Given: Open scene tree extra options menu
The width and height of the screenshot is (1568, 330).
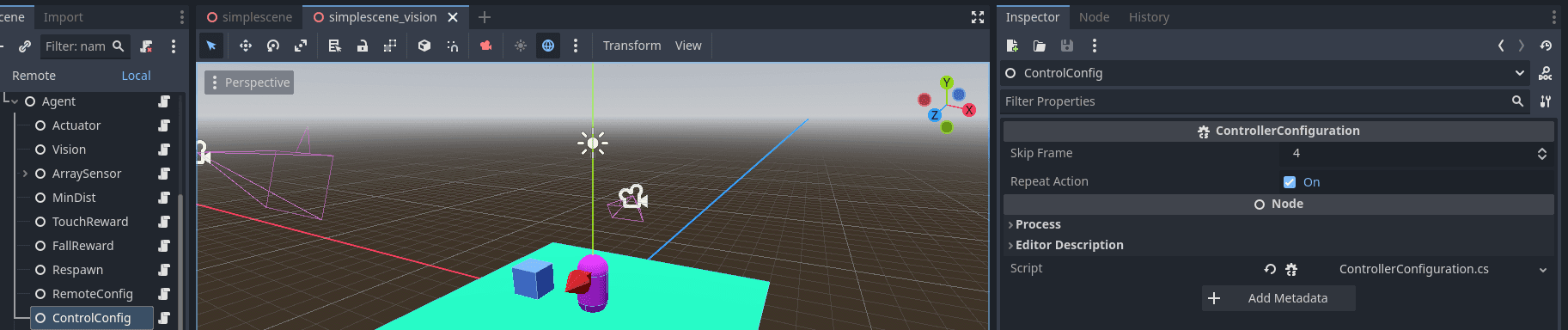Looking at the screenshot, I should click(174, 46).
